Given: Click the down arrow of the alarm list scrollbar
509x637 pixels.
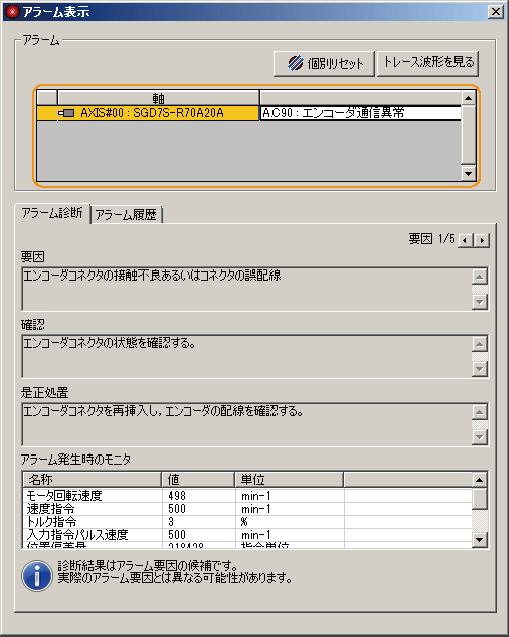Looking at the screenshot, I should [x=469, y=173].
